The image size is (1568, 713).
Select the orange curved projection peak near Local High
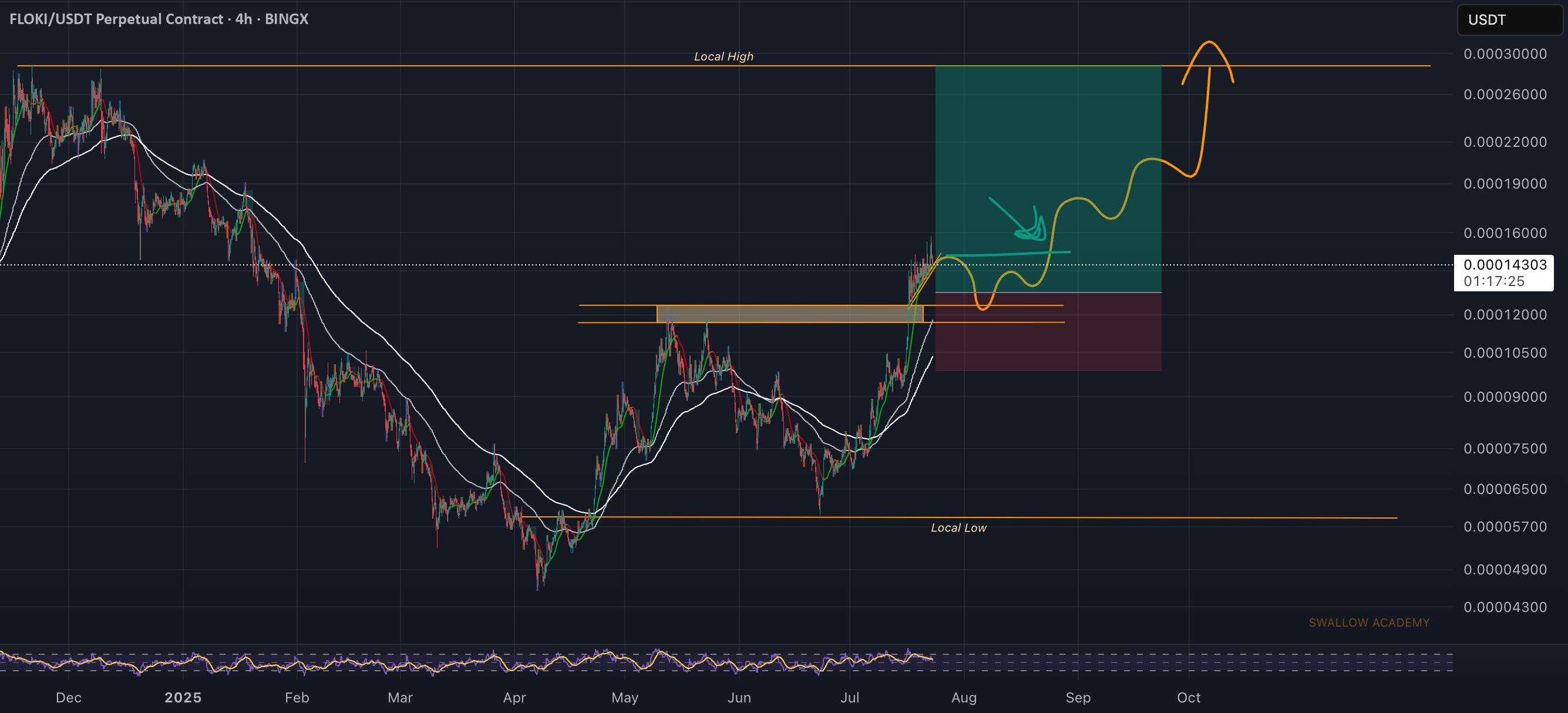coord(1208,61)
